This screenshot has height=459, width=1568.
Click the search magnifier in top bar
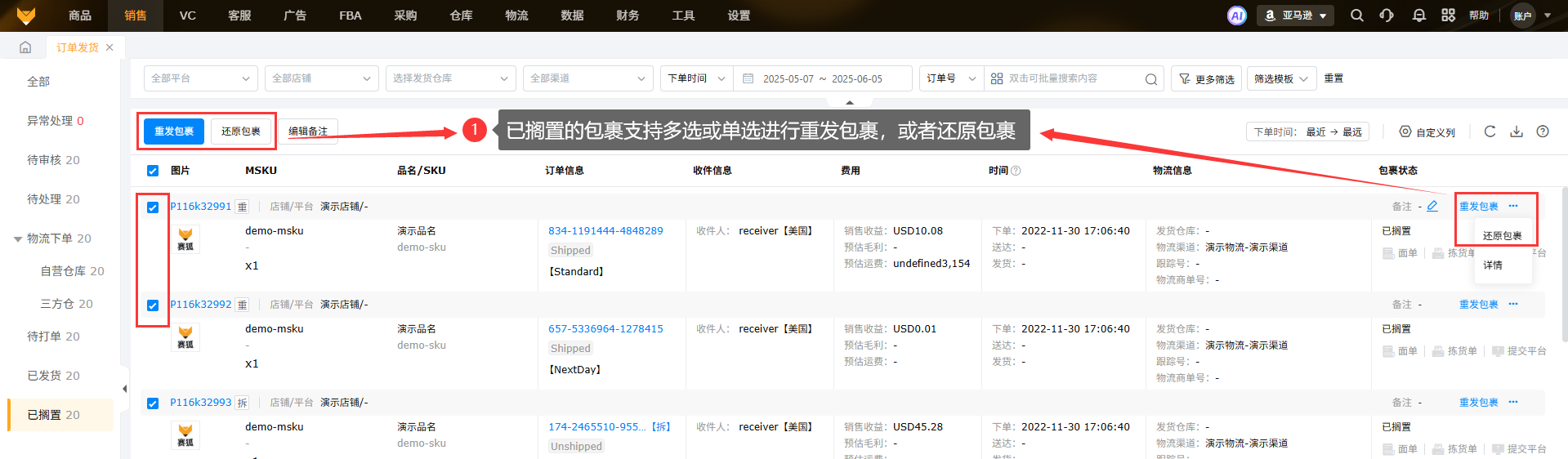(x=1357, y=16)
